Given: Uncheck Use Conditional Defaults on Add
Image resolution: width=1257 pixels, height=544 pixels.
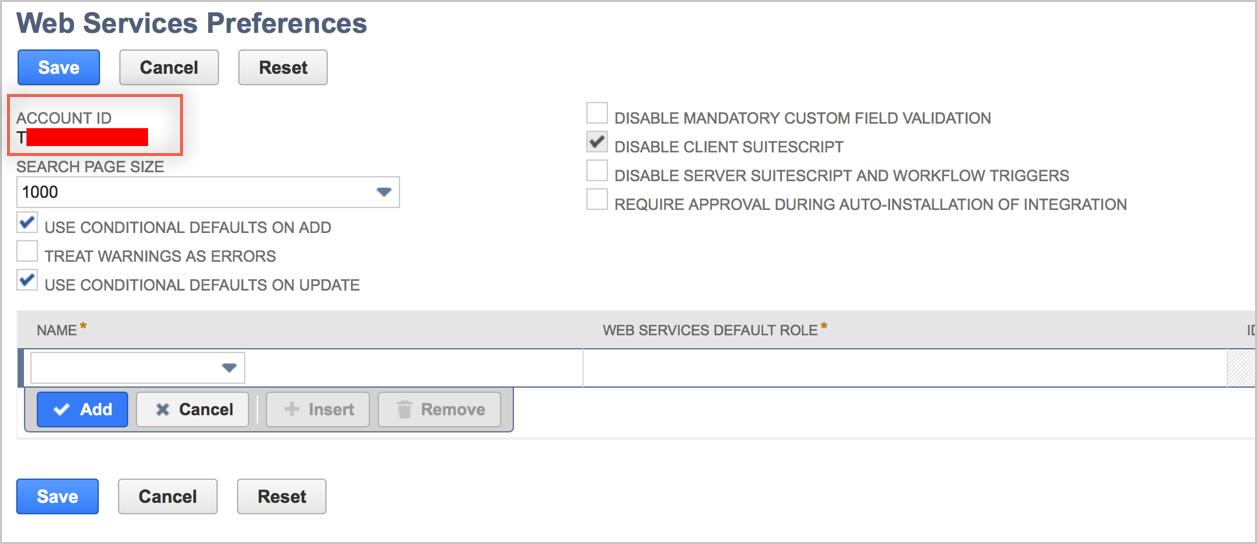Looking at the screenshot, I should pyautogui.click(x=28, y=224).
